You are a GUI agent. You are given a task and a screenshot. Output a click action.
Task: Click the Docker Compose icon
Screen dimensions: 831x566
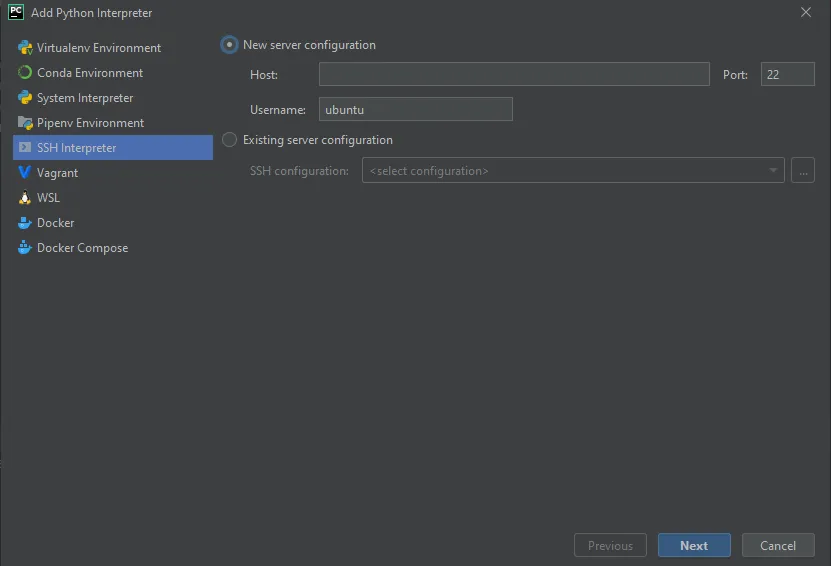24,247
